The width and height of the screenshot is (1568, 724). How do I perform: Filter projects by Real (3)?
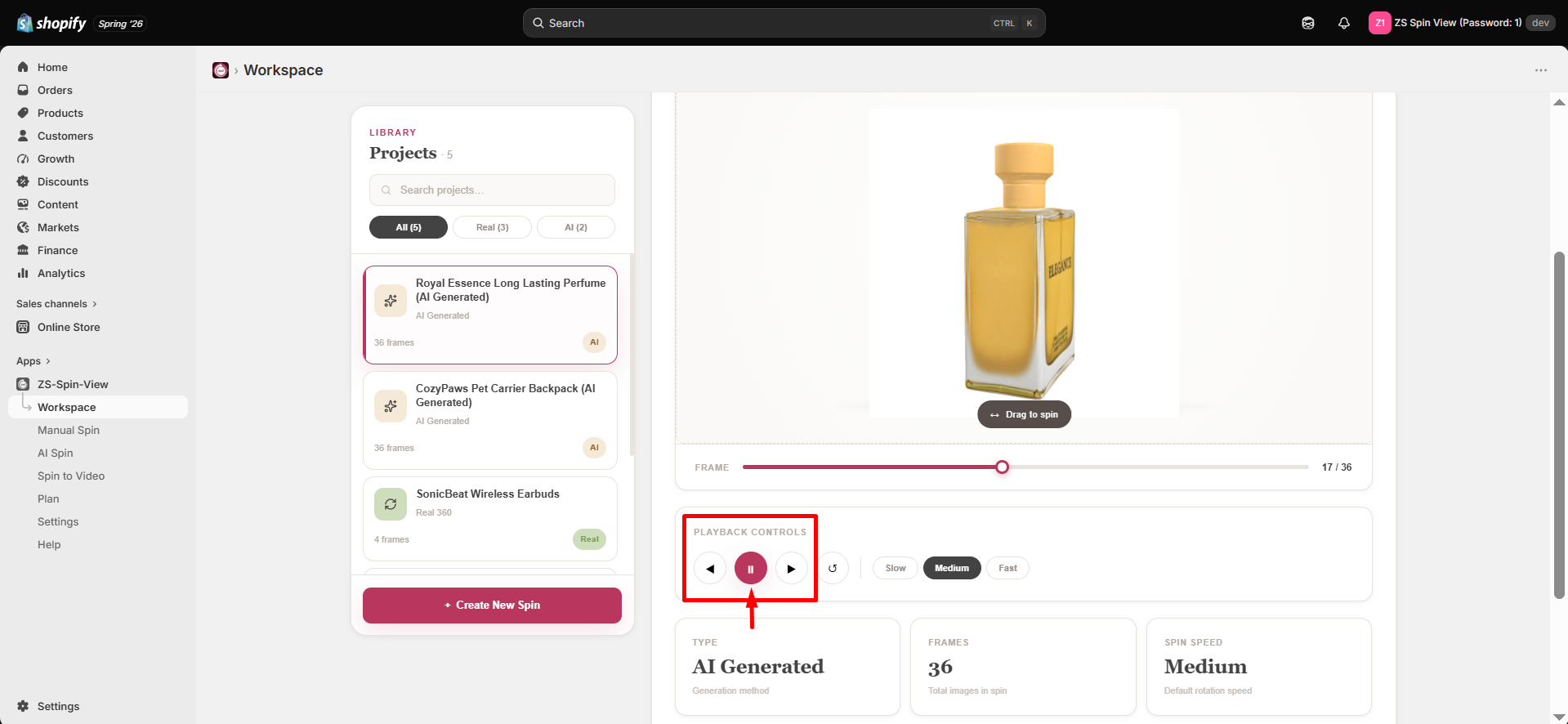(x=492, y=227)
